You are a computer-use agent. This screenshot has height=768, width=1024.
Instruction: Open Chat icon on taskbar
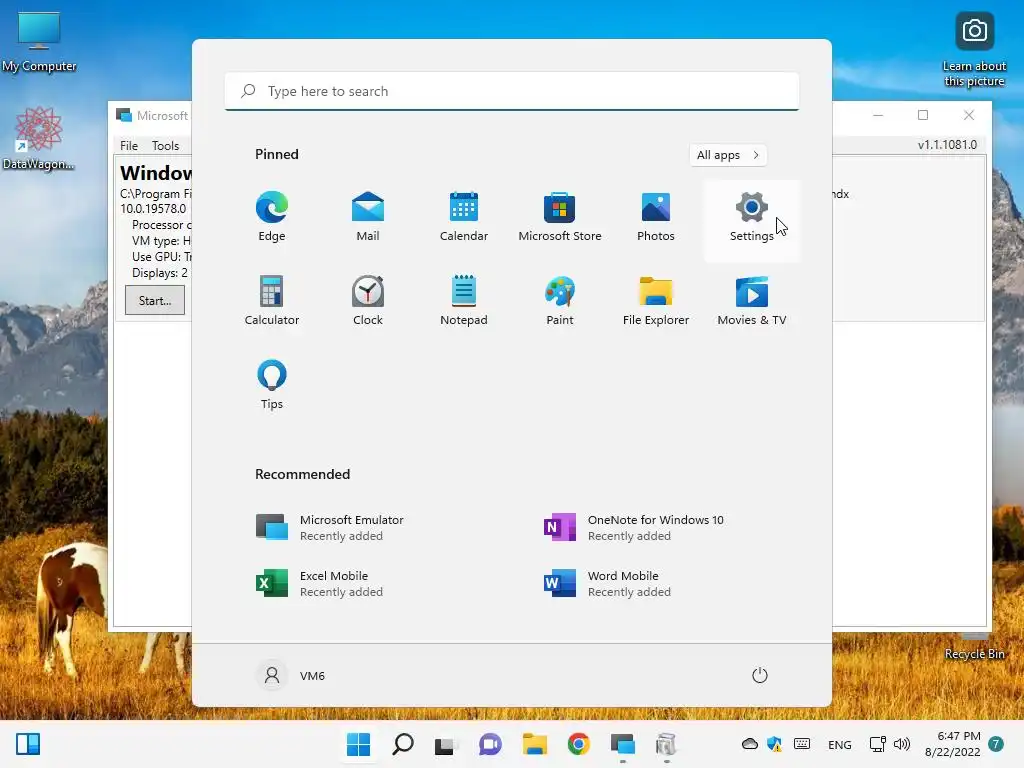tap(490, 744)
